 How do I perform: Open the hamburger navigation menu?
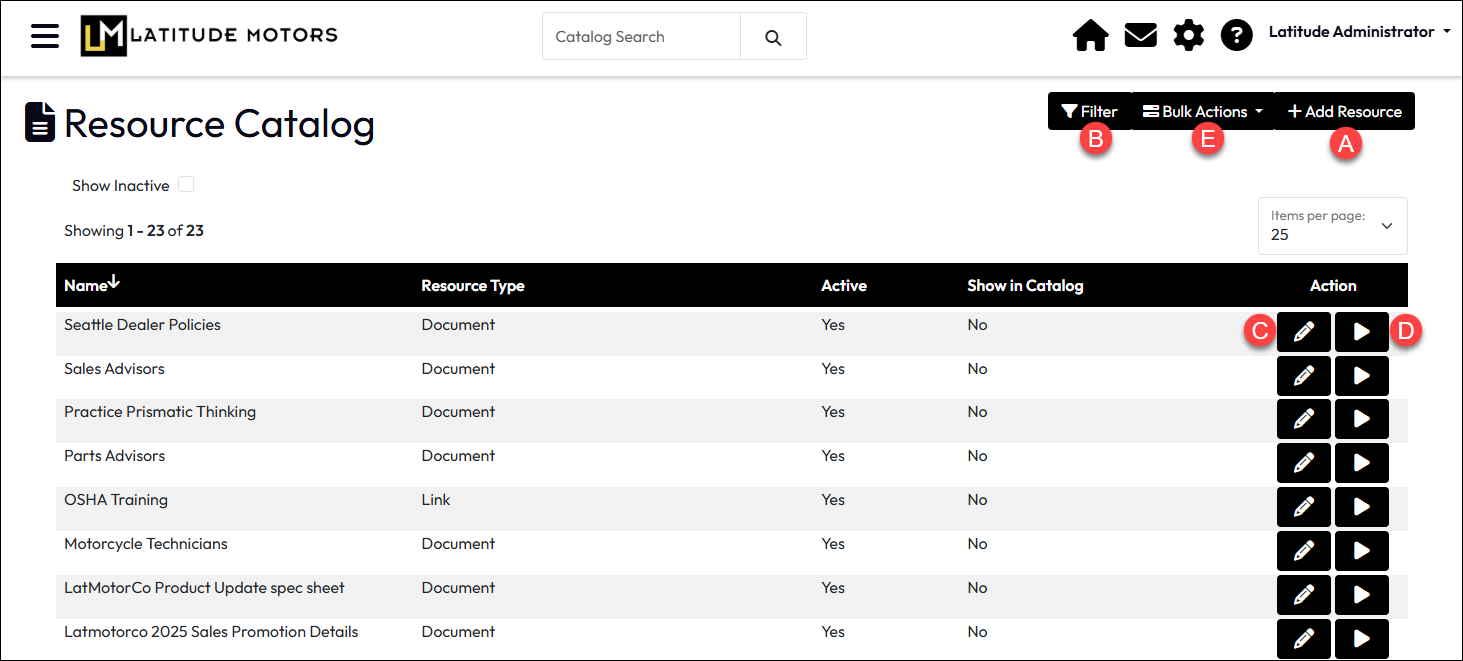coord(45,36)
